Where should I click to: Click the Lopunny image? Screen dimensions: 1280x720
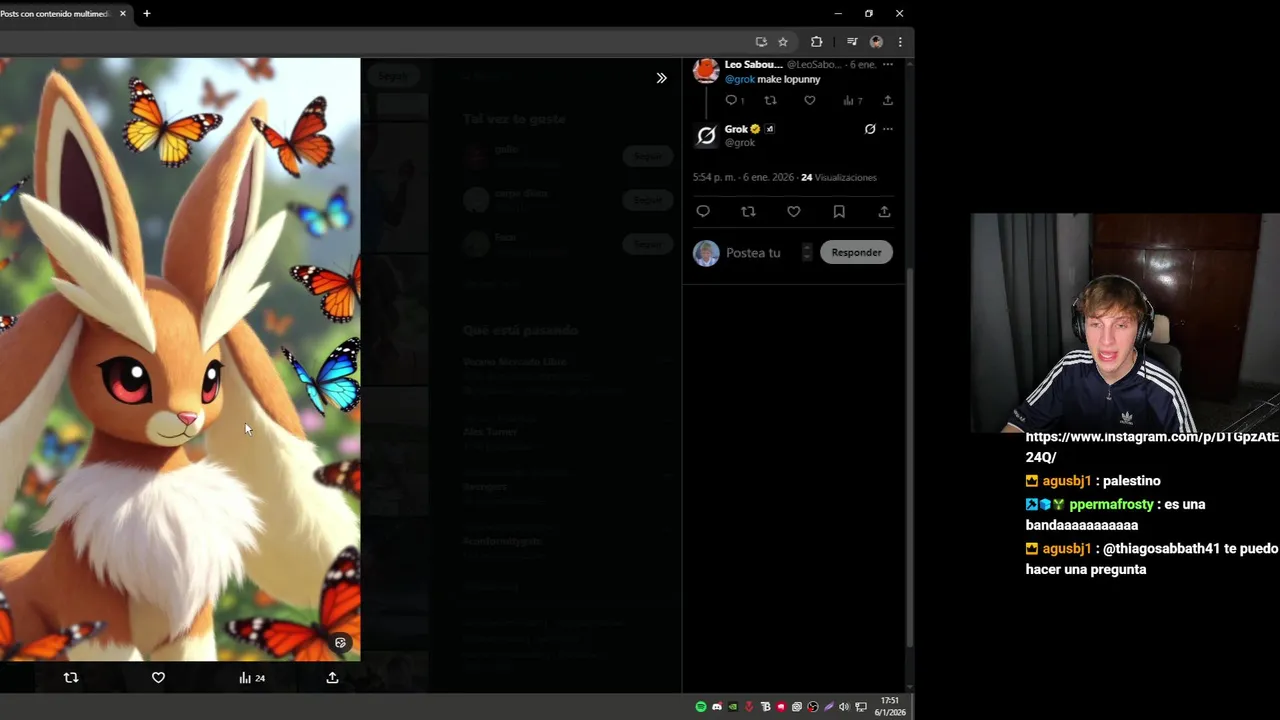[x=180, y=359]
